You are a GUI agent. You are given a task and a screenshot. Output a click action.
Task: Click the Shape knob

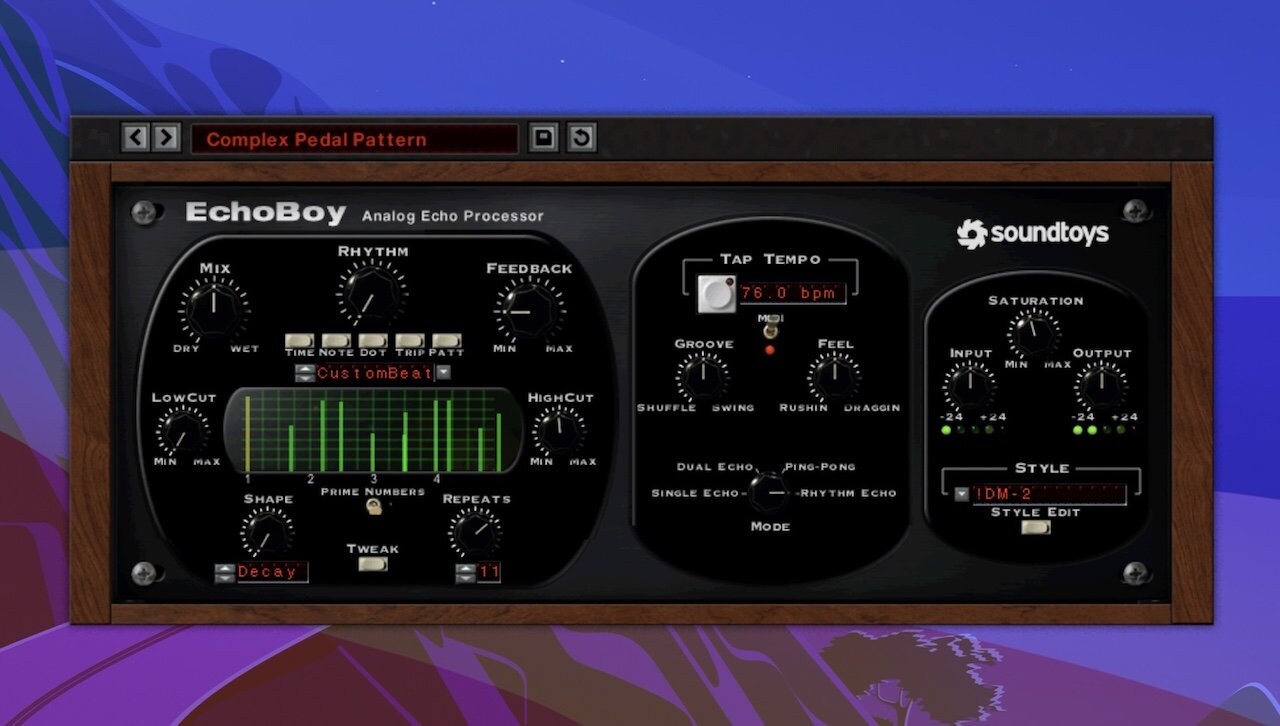(267, 532)
